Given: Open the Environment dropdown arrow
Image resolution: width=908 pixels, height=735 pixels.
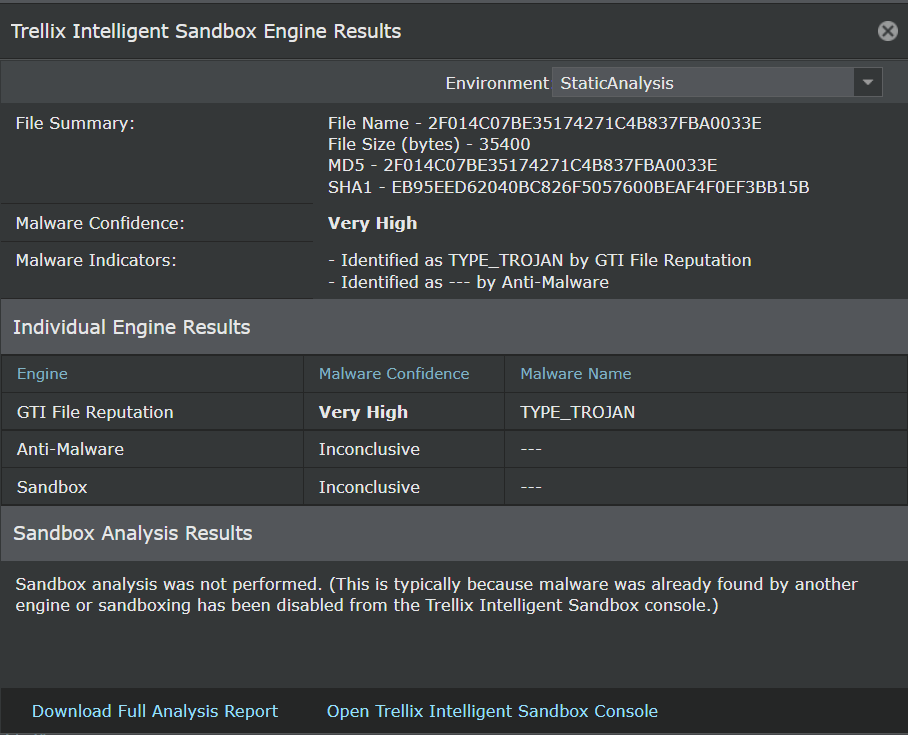Looking at the screenshot, I should click(x=867, y=82).
